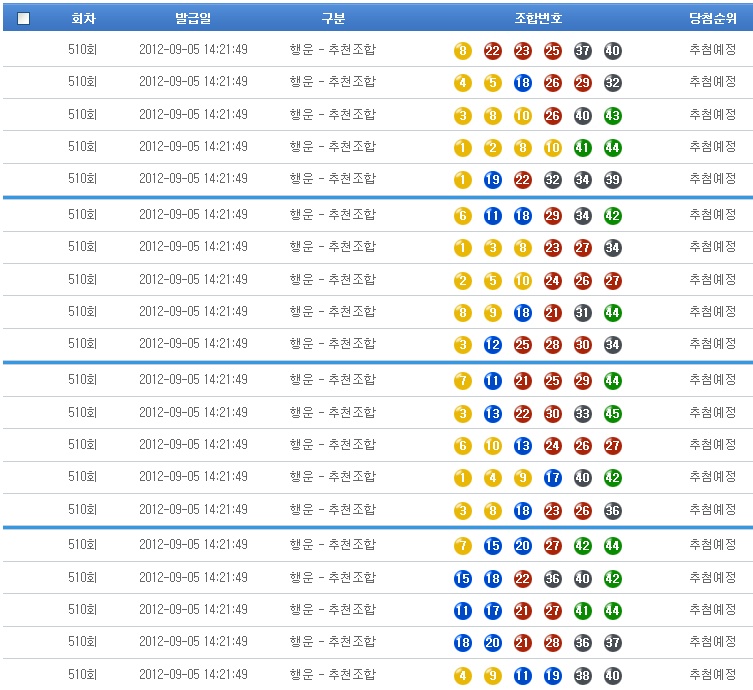
Task: Click yellow ball 8 in the top row
Action: tap(462, 51)
